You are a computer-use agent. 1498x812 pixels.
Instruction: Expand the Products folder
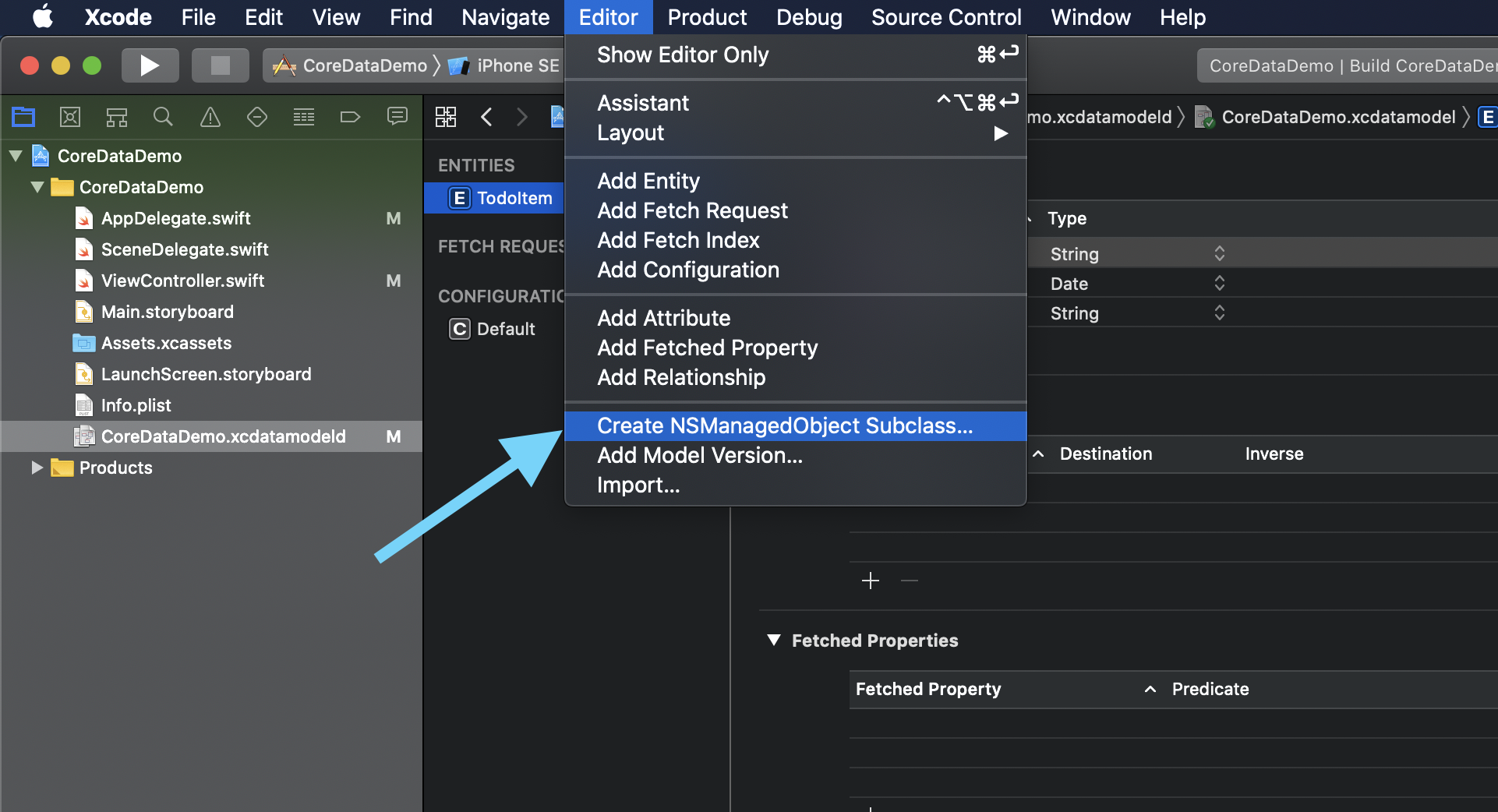(x=36, y=468)
